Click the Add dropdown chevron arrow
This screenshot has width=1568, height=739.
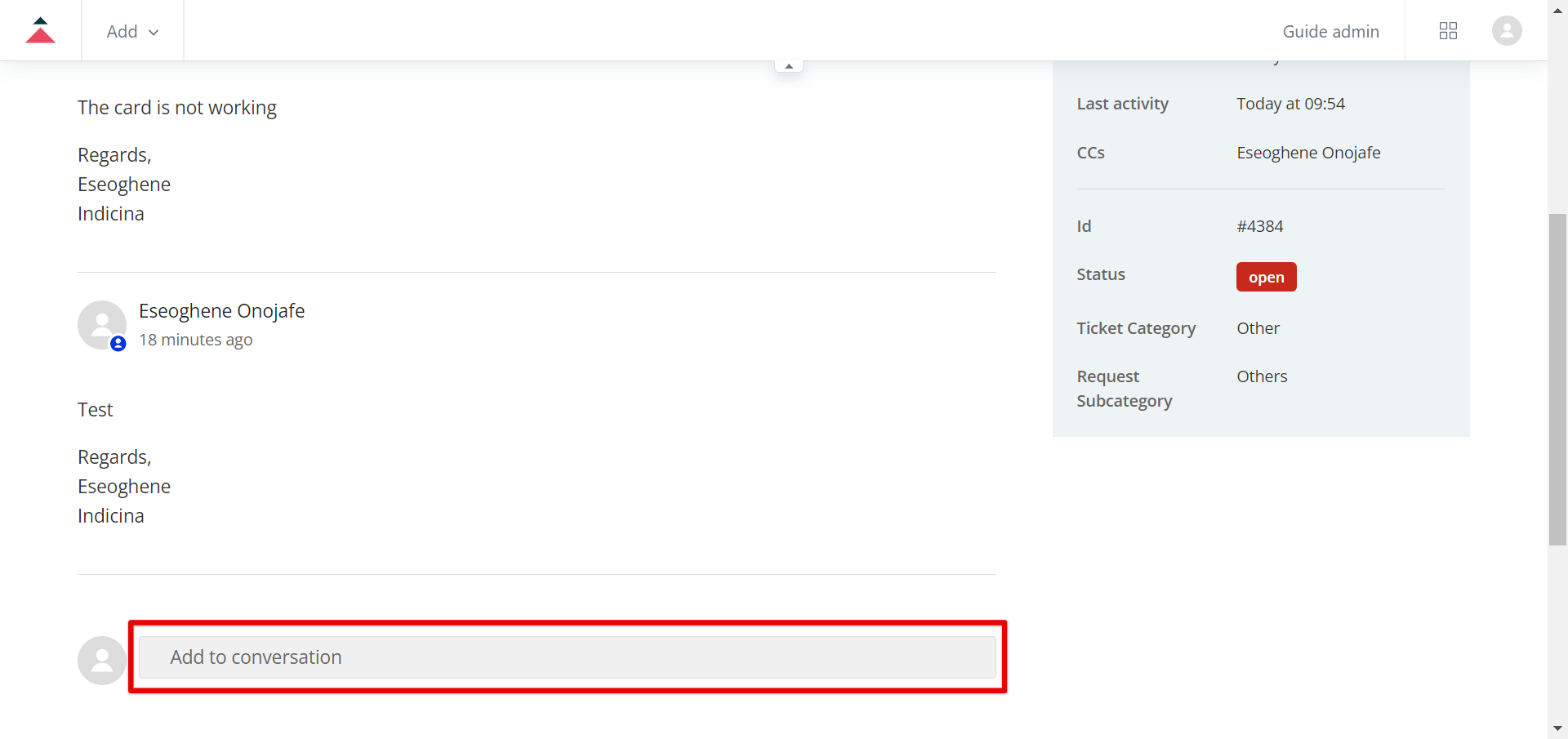tap(154, 32)
